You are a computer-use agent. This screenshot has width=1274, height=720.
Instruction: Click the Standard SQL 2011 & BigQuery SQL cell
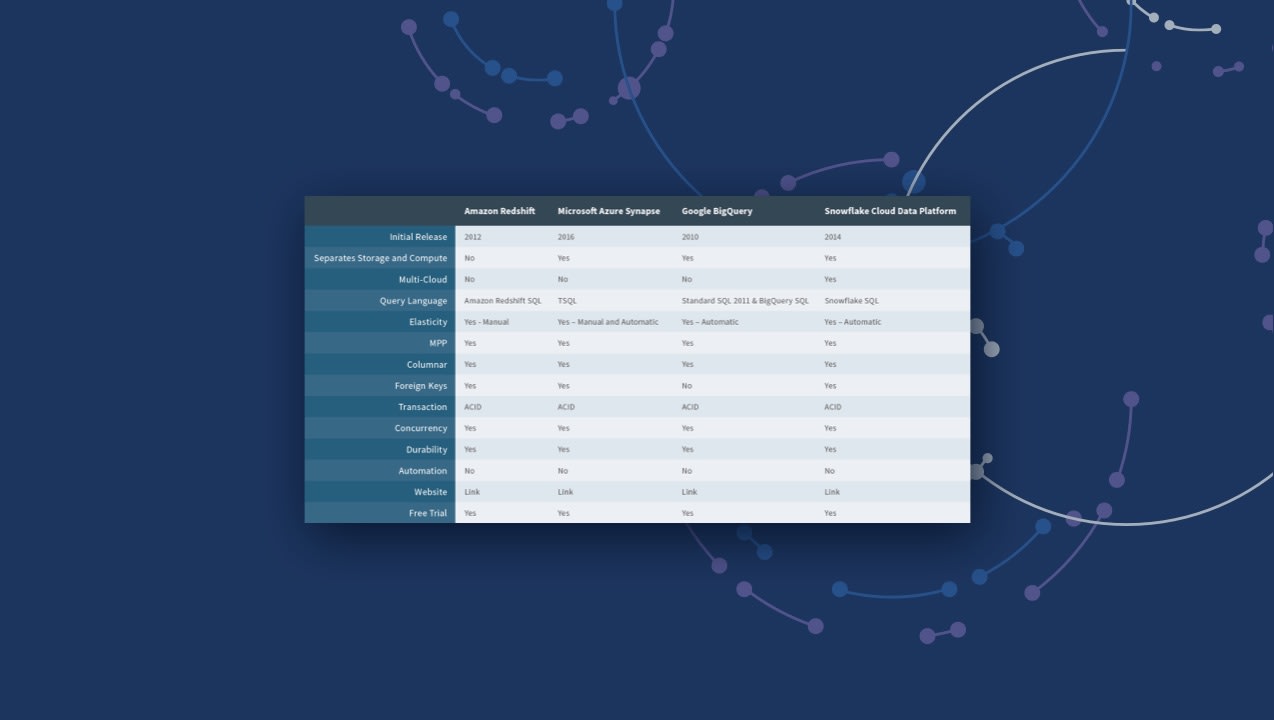click(745, 301)
